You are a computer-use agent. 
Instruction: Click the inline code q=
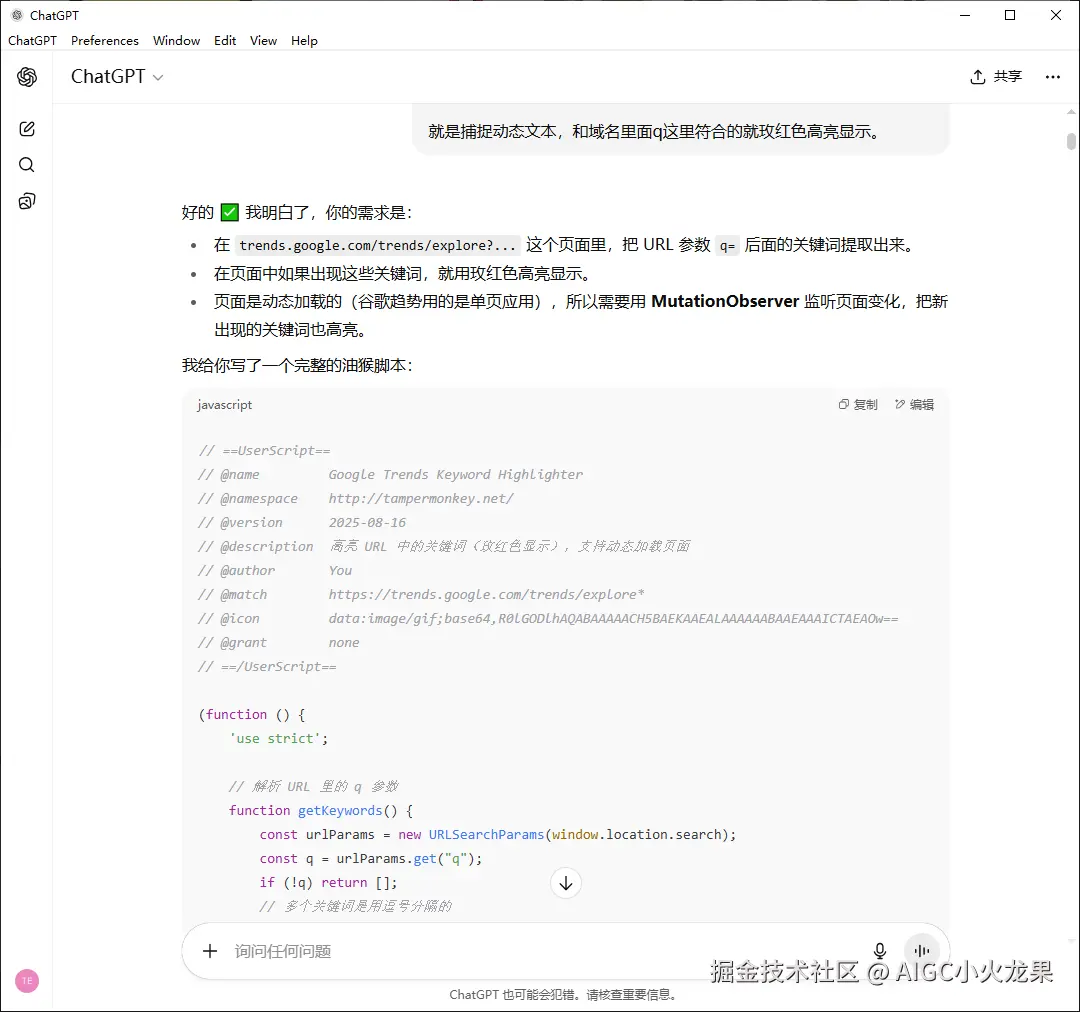tap(727, 245)
